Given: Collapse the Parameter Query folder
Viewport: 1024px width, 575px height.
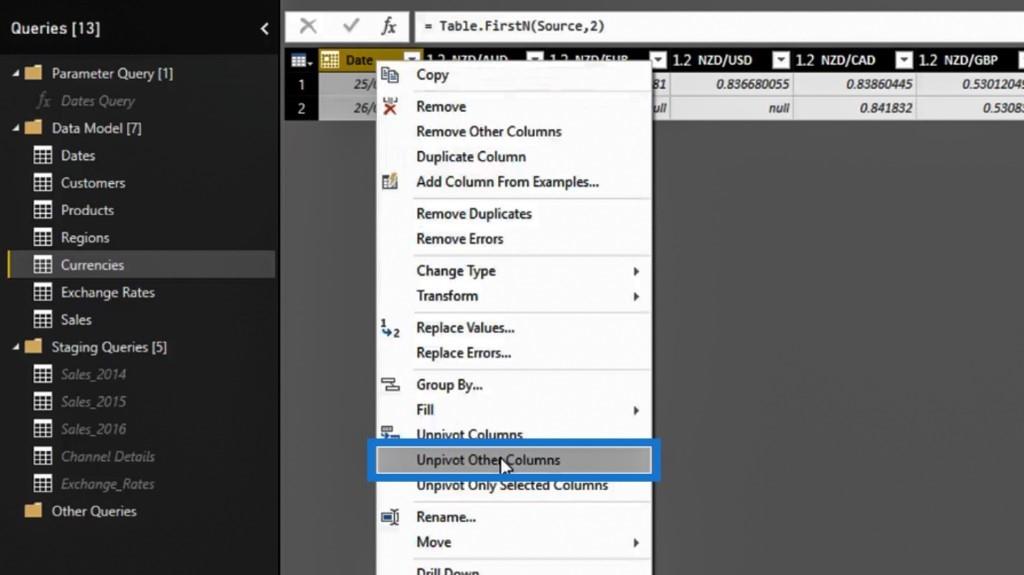Looking at the screenshot, I should click(x=16, y=74).
